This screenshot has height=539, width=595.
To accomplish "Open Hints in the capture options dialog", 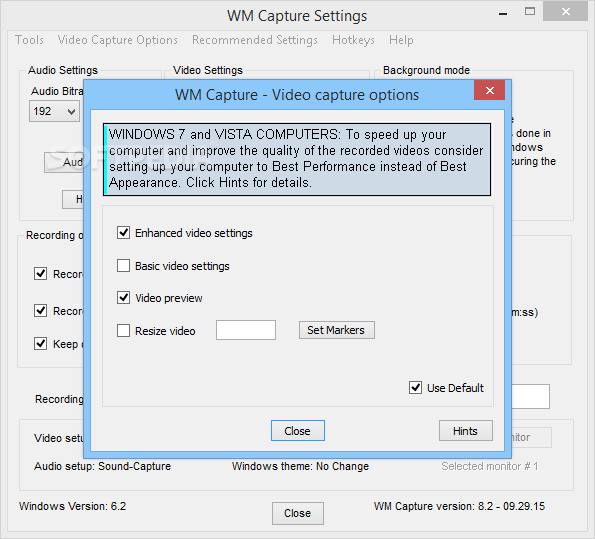I will tap(466, 430).
